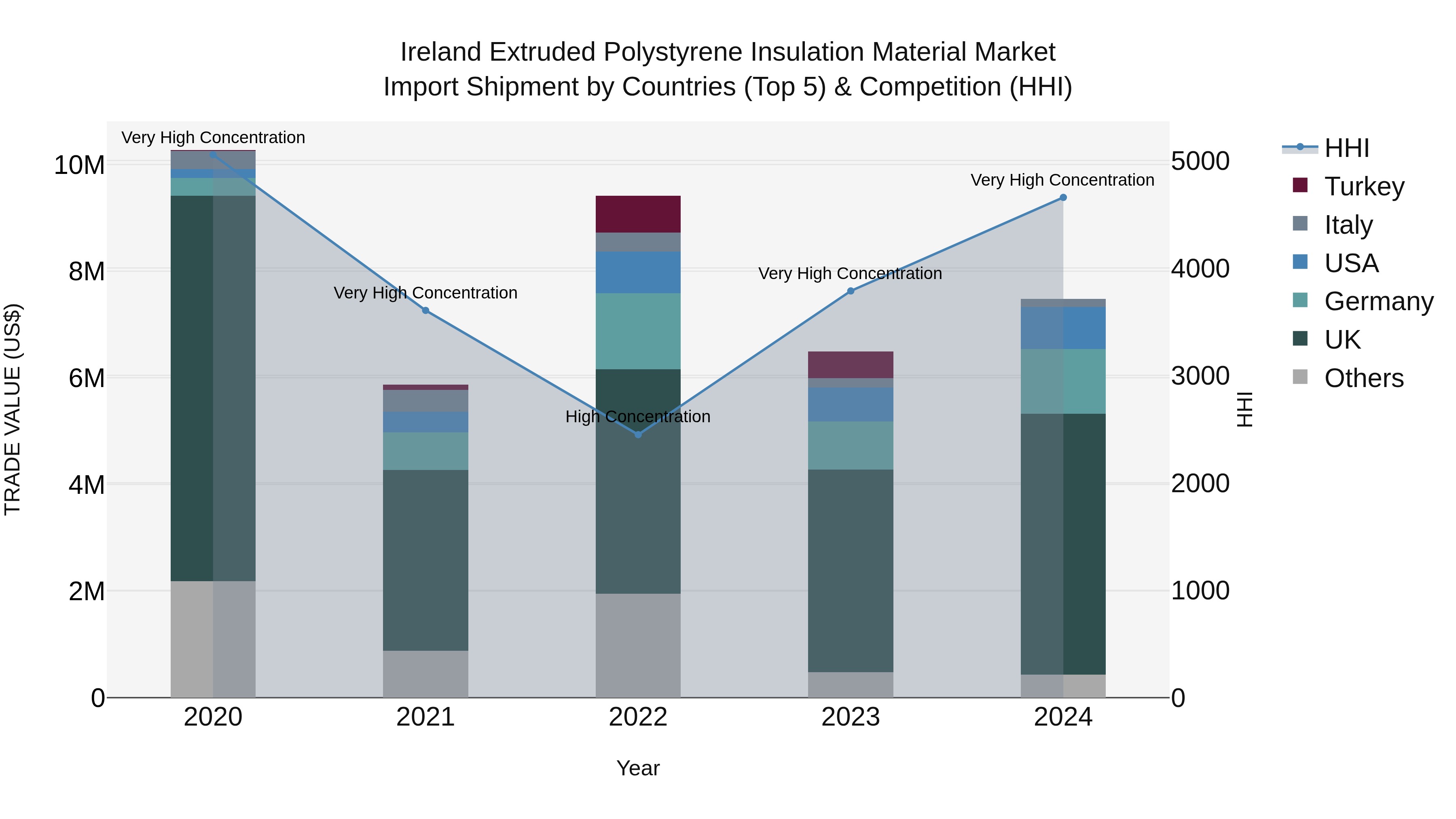Click the 4M tick on trade value axis
The image size is (1456, 819).
pos(87,485)
